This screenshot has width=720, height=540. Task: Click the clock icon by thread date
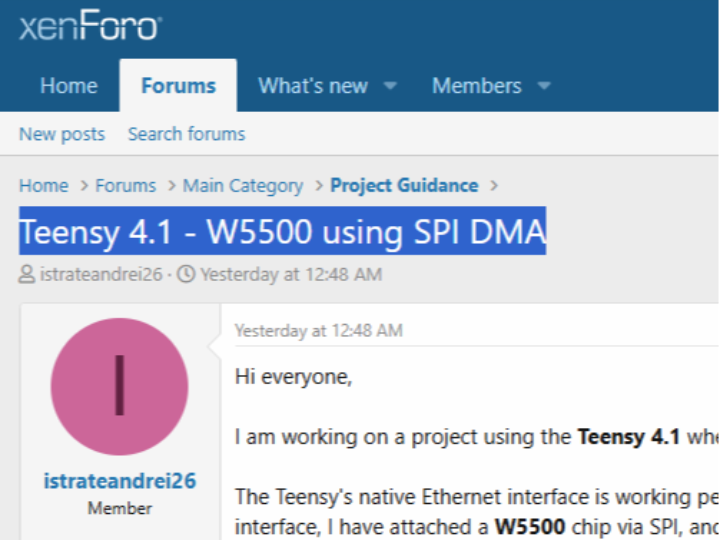coord(186,274)
